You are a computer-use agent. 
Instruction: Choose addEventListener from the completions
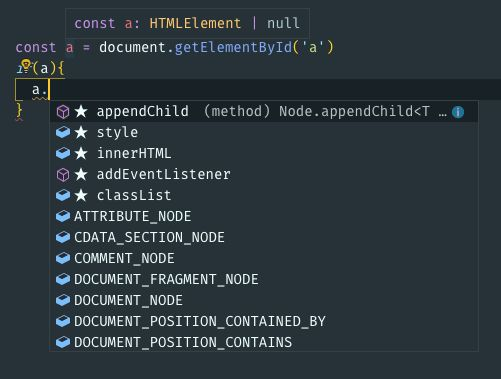pos(264,174)
